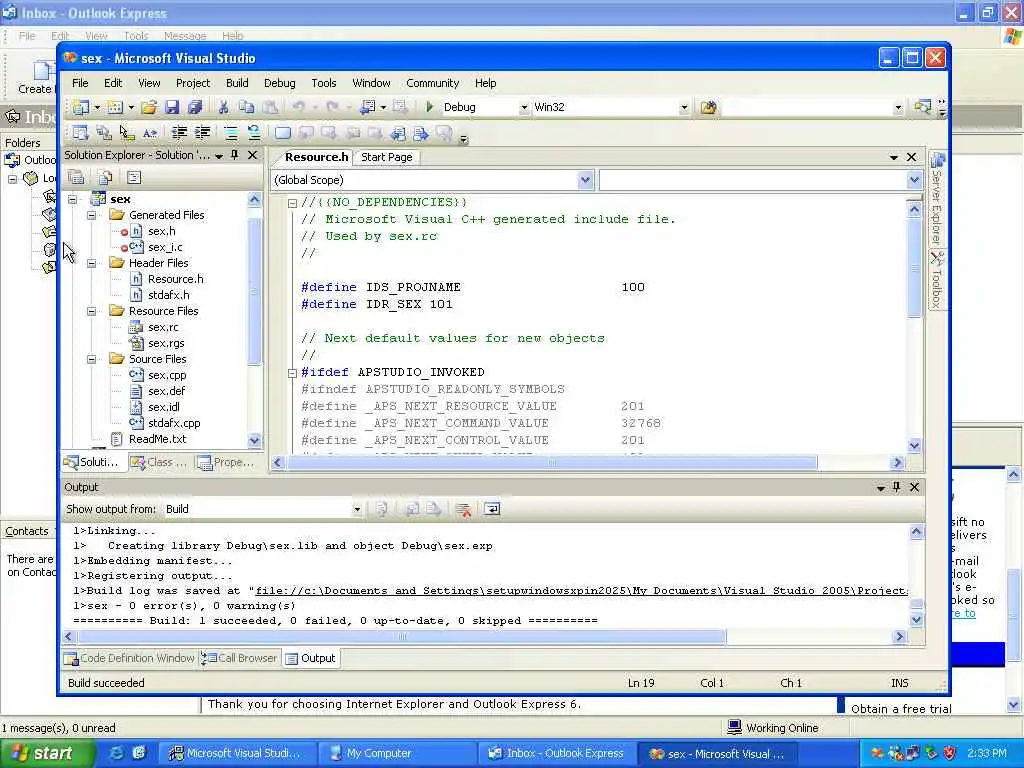Open the Solution Explorer window position dropdown arrow
The height and width of the screenshot is (768, 1024).
click(219, 156)
